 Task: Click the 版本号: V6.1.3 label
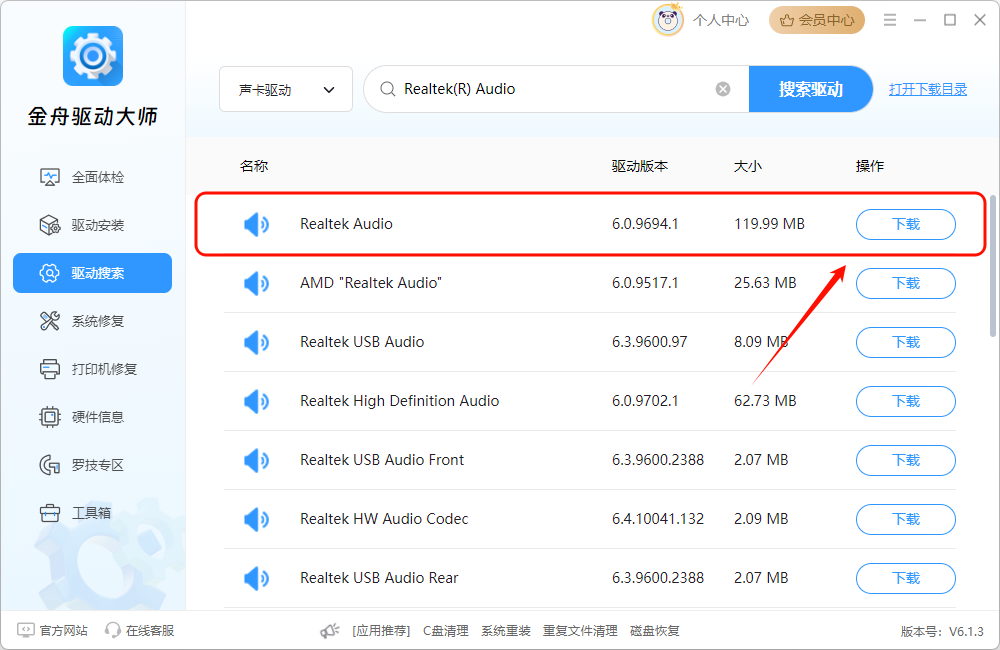pyautogui.click(x=942, y=632)
